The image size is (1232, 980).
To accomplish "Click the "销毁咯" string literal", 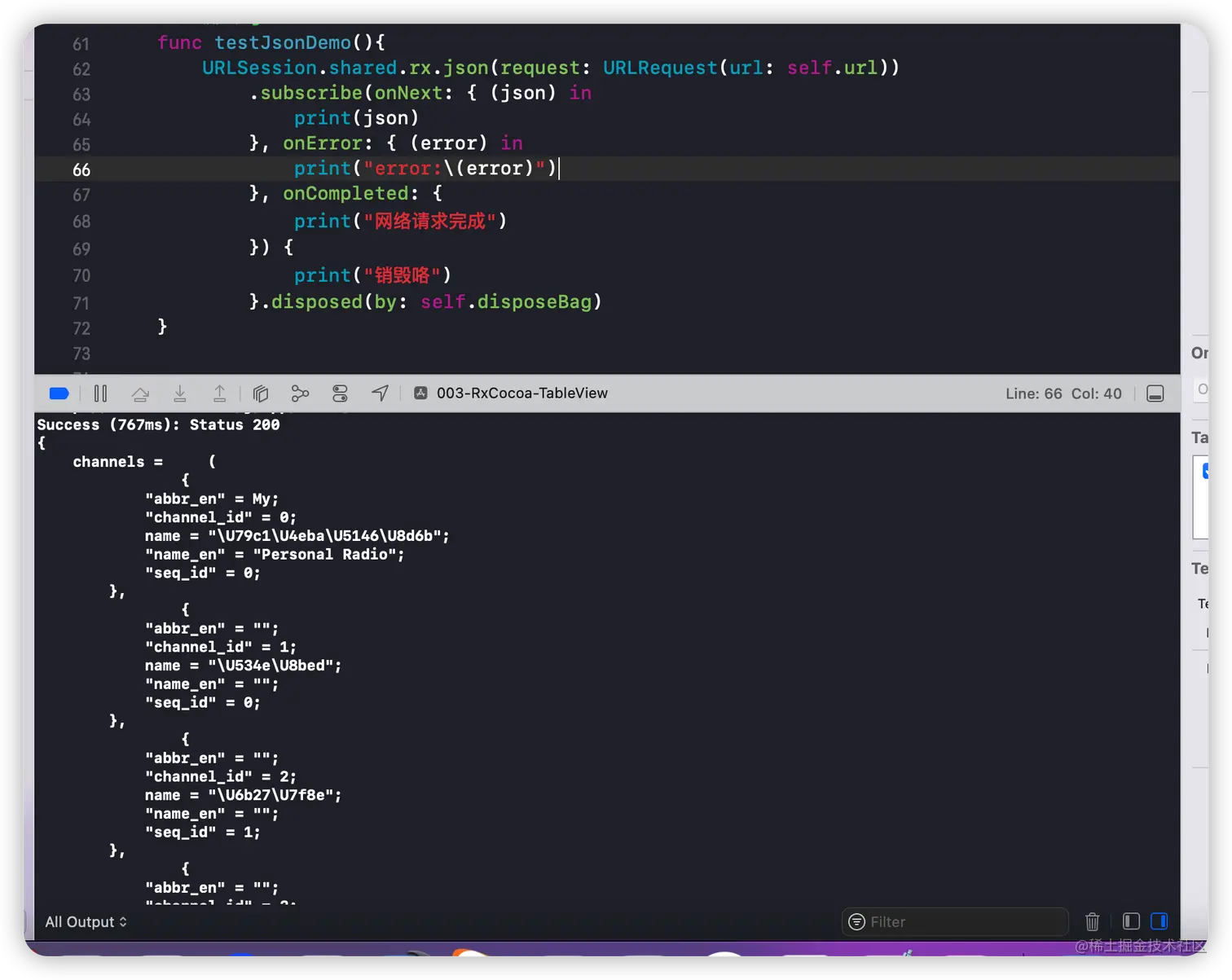I will tap(402, 275).
